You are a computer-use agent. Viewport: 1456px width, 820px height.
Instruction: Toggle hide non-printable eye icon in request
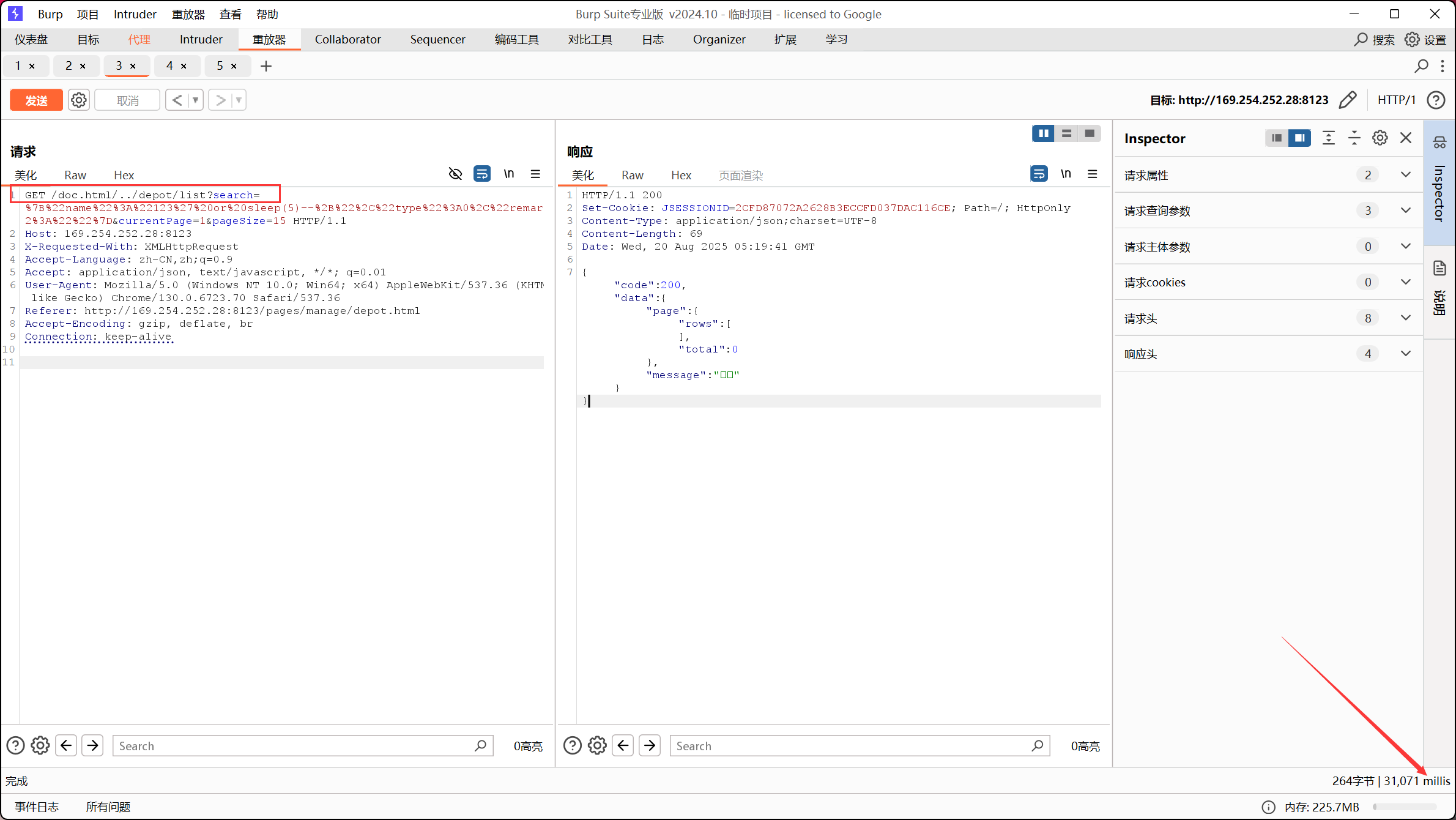pyautogui.click(x=455, y=174)
